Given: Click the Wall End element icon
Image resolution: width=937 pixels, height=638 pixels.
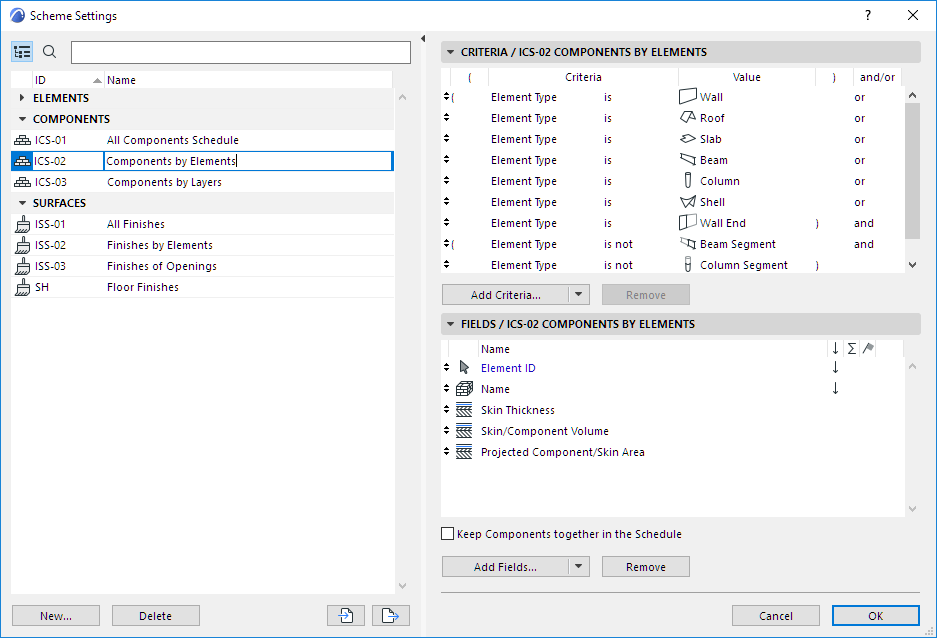Looking at the screenshot, I should click(x=688, y=222).
